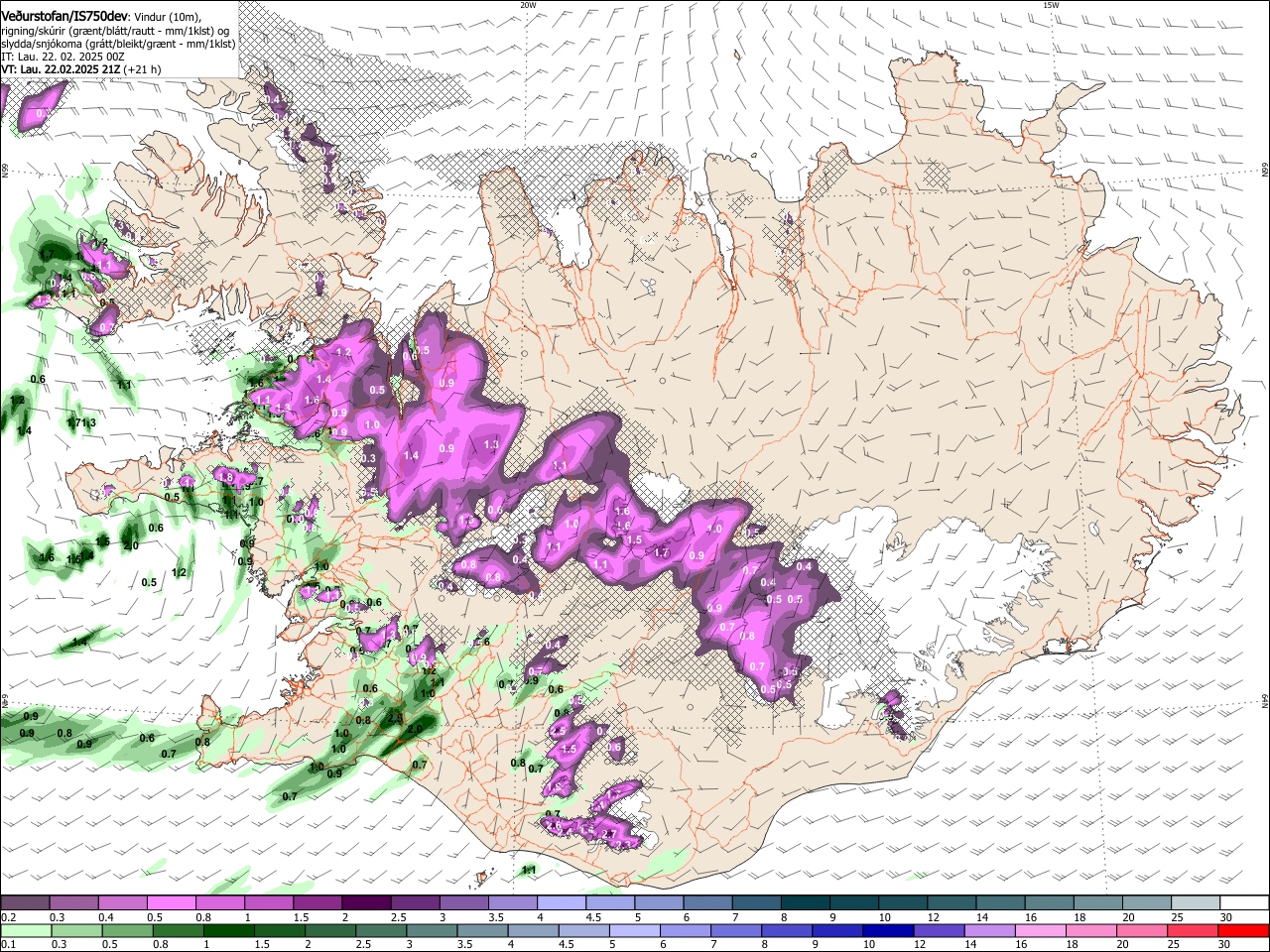Select the rain scale swatch labeled 4.5

click(x=581, y=930)
